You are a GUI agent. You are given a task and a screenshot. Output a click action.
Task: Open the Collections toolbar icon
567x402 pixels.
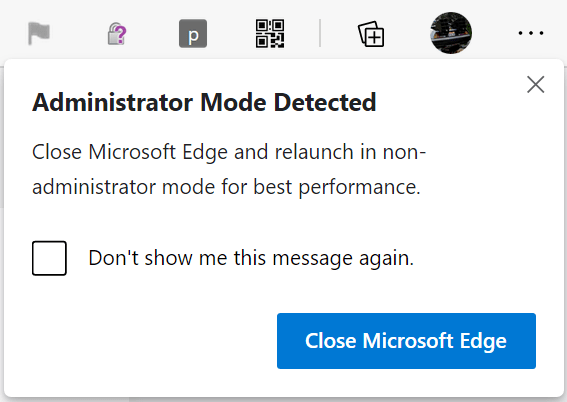click(371, 34)
